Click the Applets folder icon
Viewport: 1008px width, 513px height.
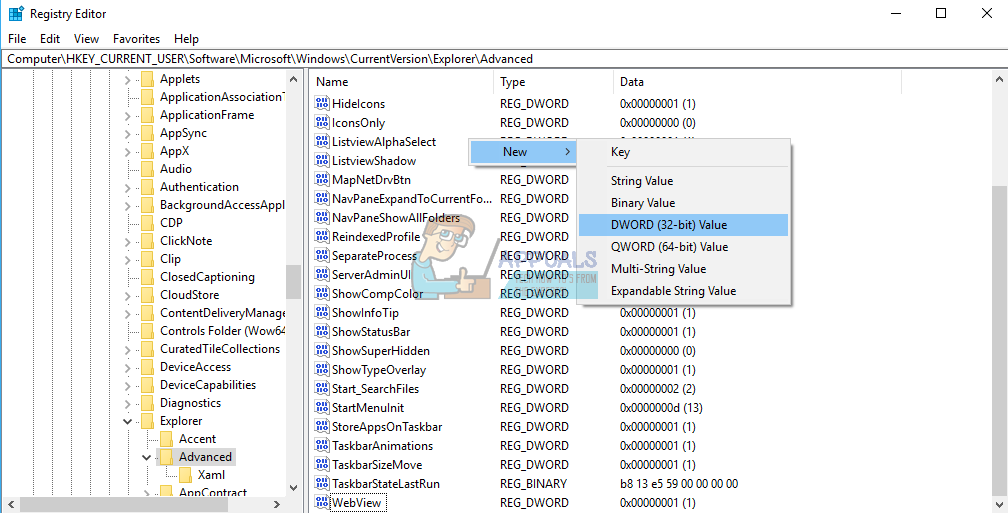point(148,79)
